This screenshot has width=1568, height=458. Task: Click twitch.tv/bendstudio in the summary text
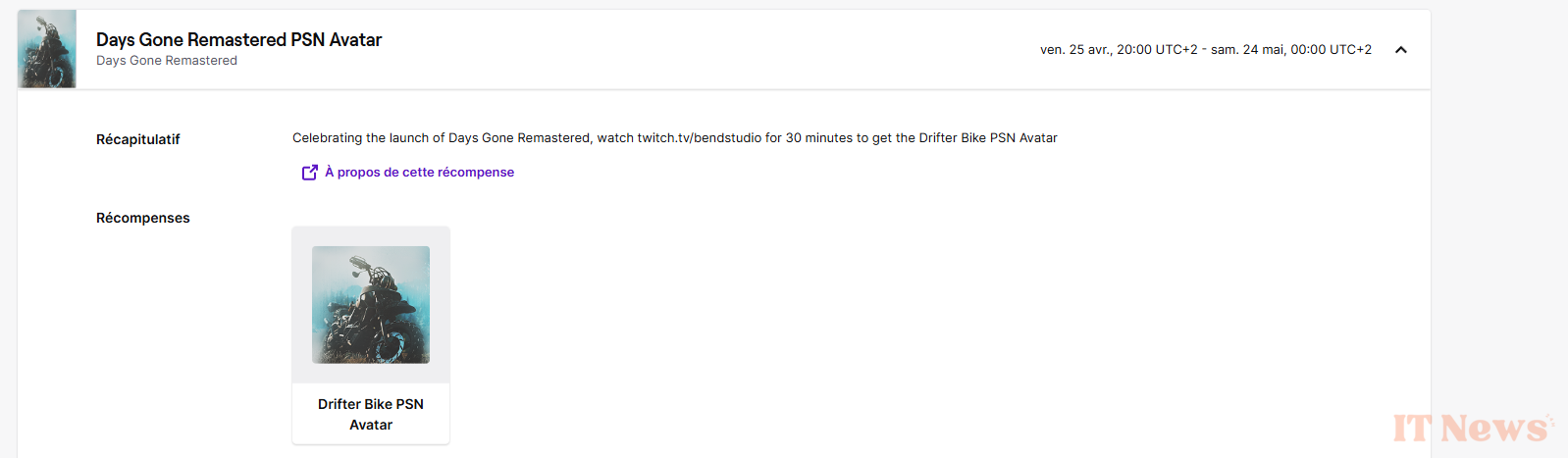click(x=700, y=138)
